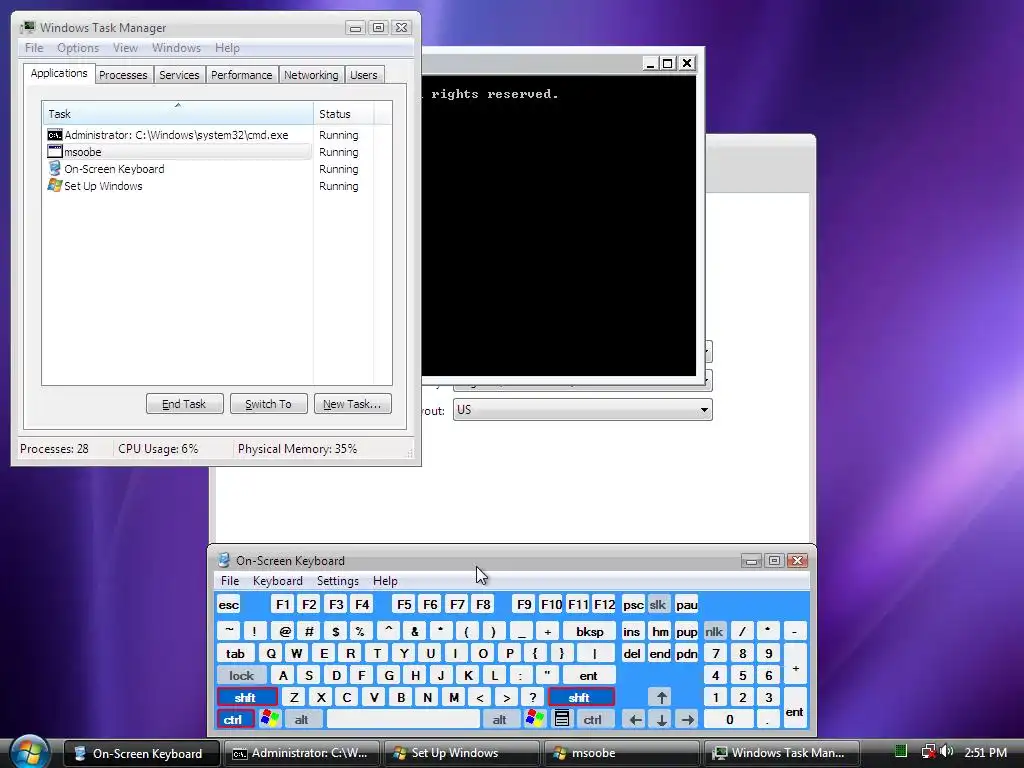The height and width of the screenshot is (768, 1024).
Task: Click the numpad ent key on keyboard
Action: pyautogui.click(x=795, y=709)
